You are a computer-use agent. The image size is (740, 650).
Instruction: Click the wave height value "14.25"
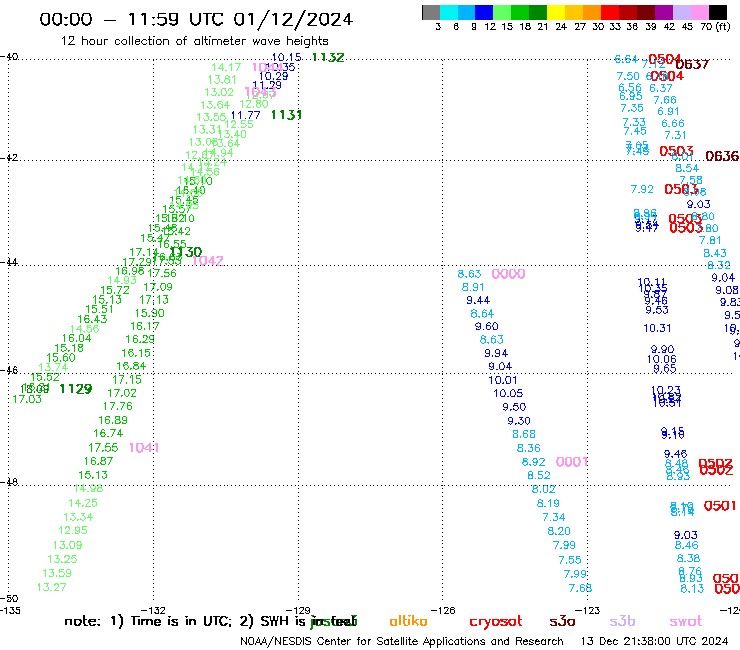[83, 503]
